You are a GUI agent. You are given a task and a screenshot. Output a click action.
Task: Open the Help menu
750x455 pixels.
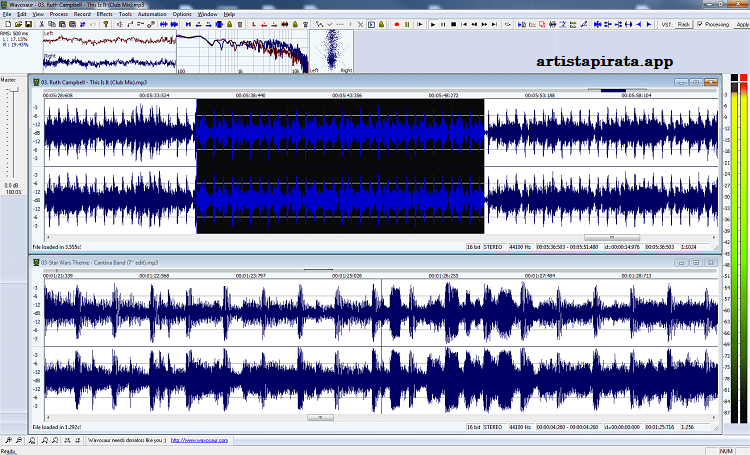(229, 14)
